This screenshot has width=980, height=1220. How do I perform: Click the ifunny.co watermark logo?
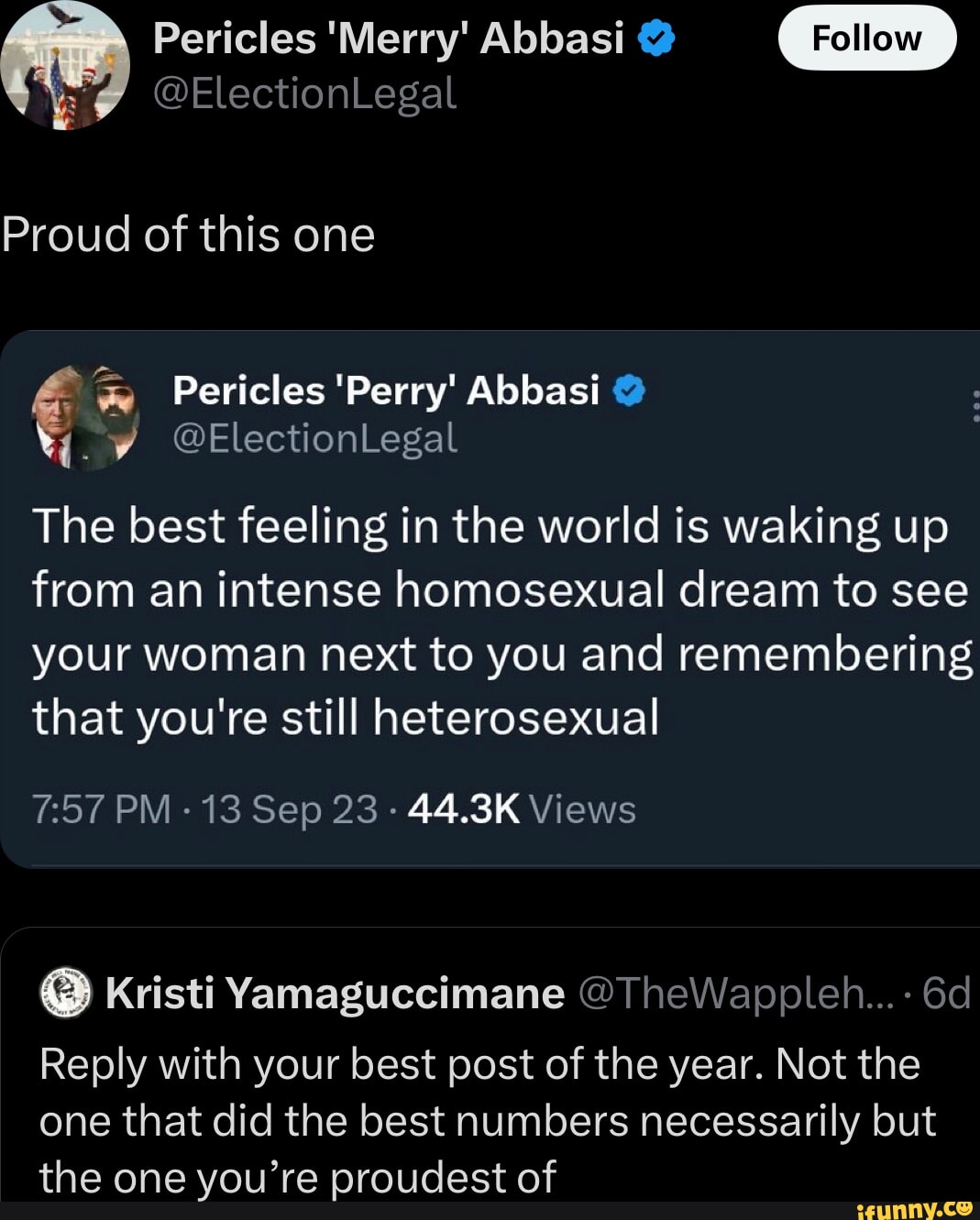click(911, 1208)
